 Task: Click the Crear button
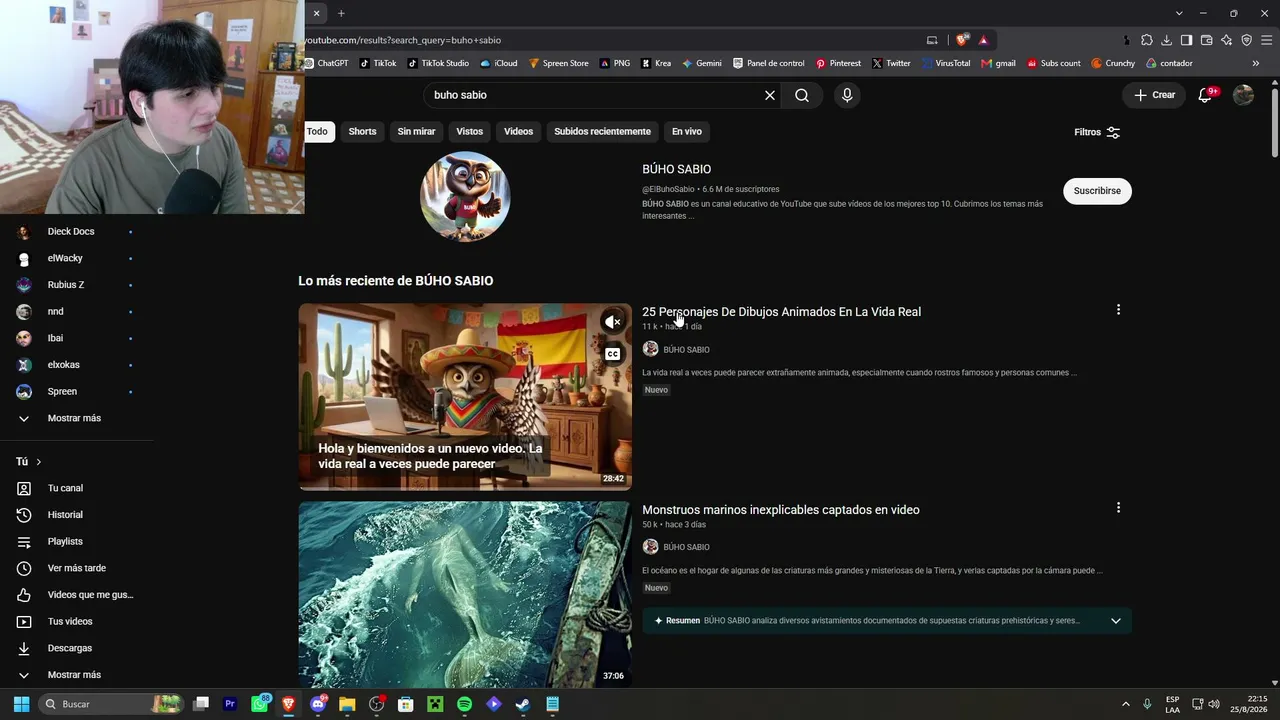1154,95
